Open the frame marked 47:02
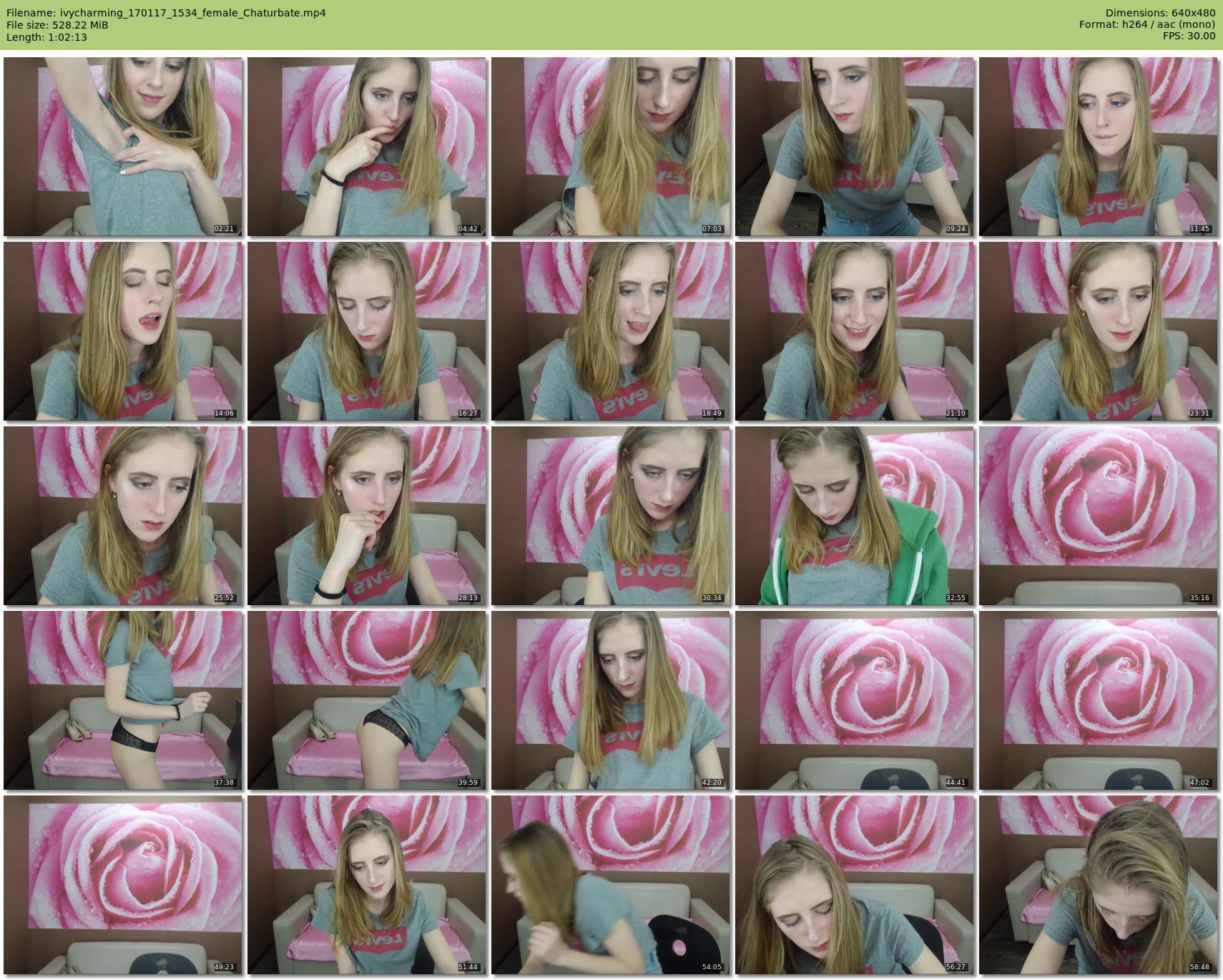Screen dimensions: 1223x980 (1099, 700)
